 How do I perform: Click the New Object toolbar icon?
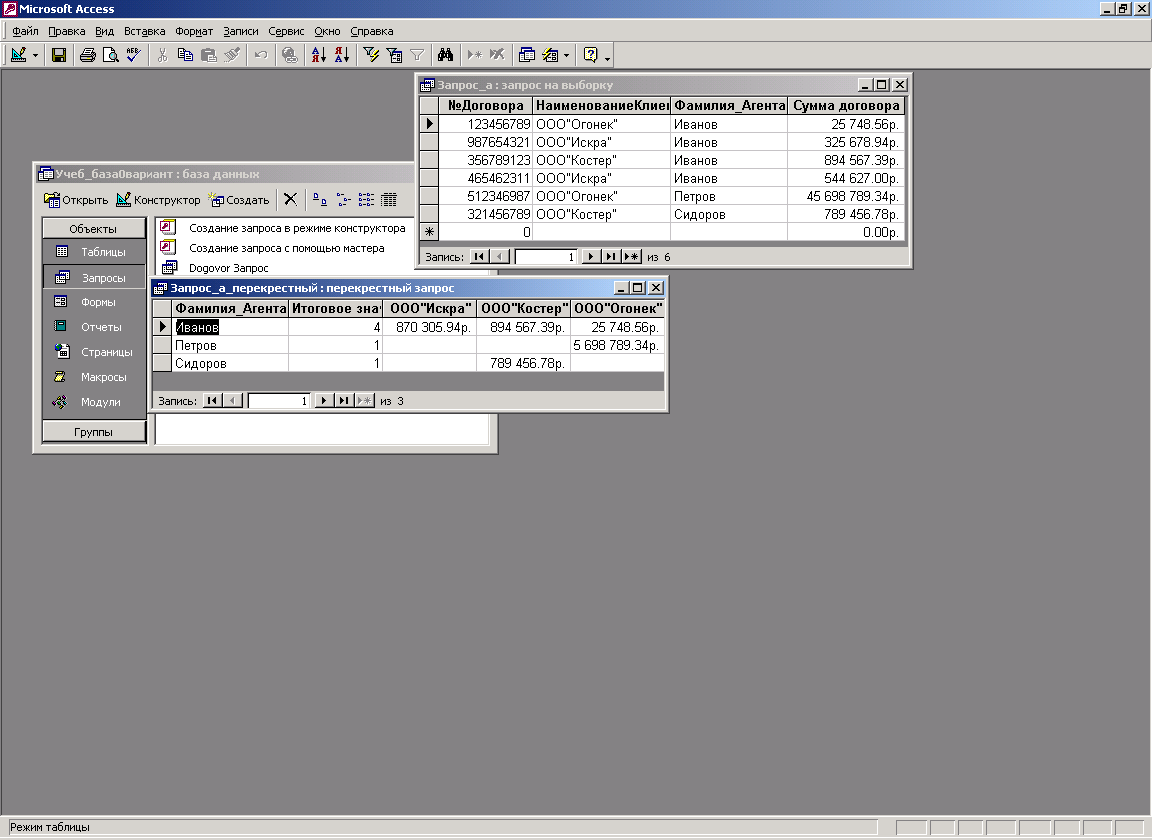[550, 55]
